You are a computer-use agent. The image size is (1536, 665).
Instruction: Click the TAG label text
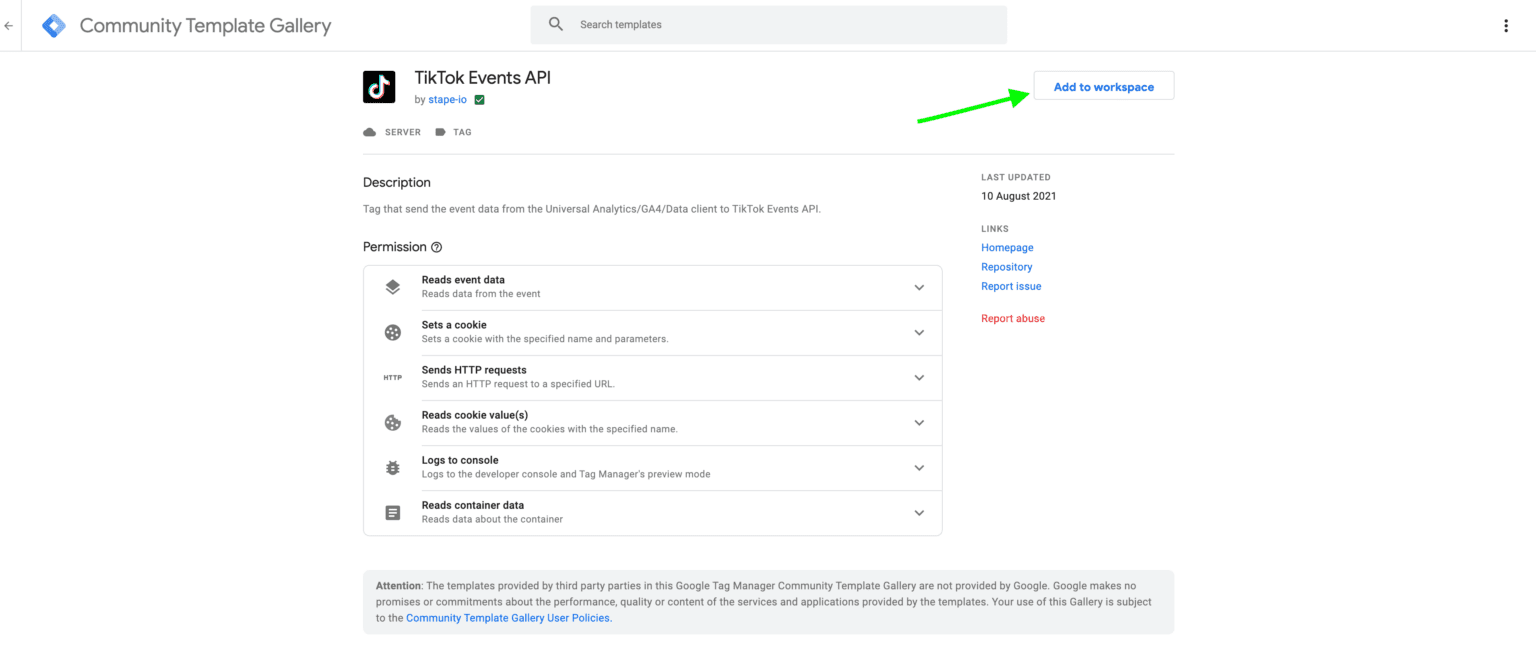(x=462, y=132)
